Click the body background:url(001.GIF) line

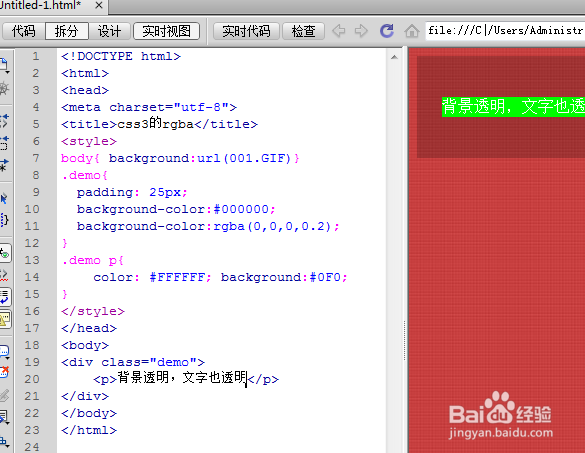[x=180, y=158]
